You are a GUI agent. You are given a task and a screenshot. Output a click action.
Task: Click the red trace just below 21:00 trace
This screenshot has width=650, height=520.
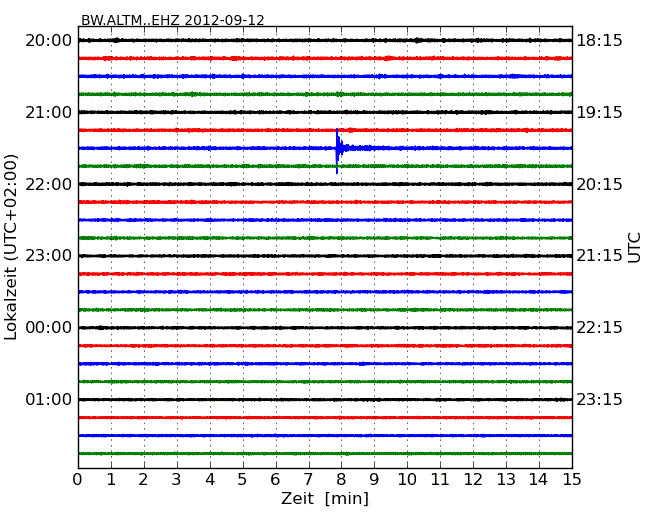click(x=325, y=130)
